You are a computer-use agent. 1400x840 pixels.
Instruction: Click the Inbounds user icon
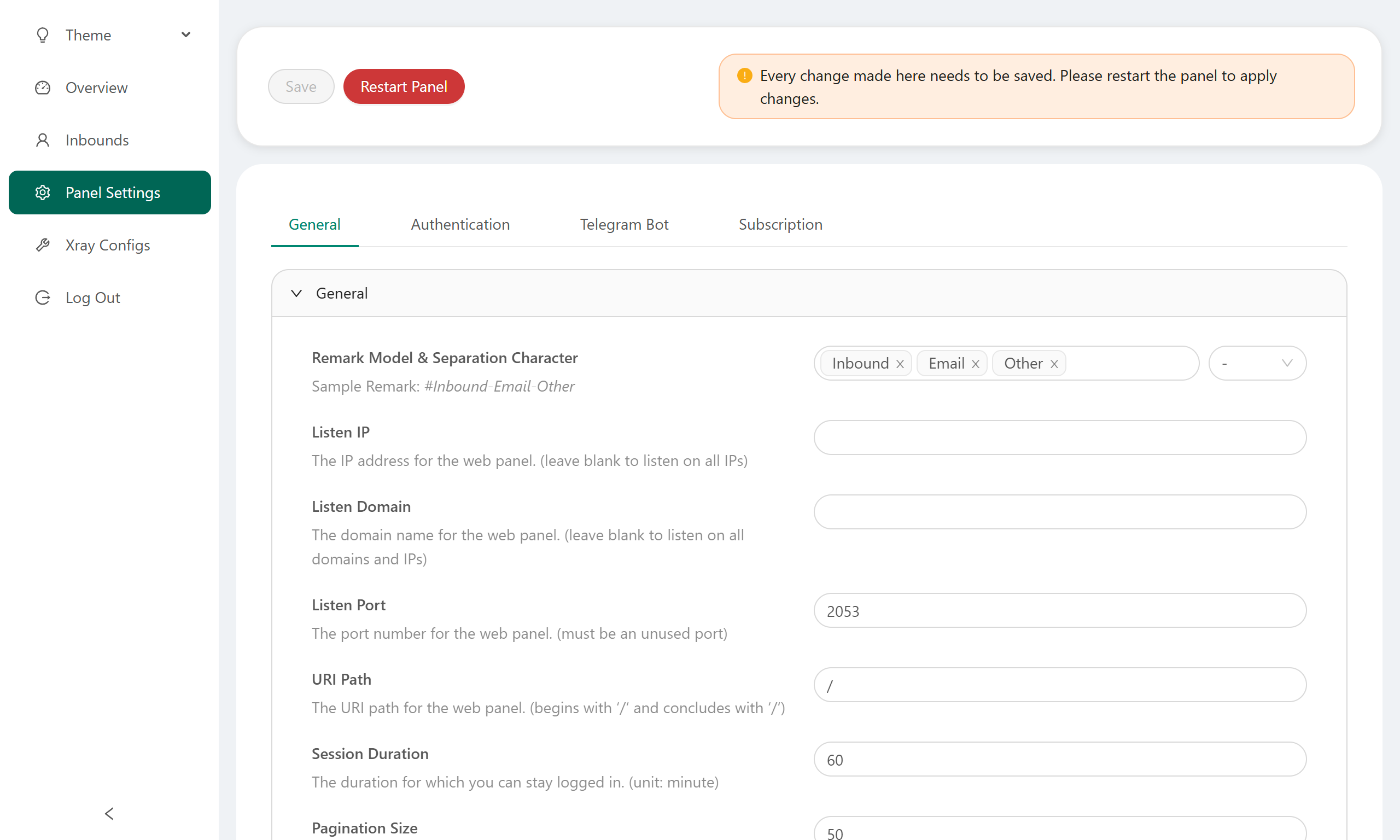43,141
